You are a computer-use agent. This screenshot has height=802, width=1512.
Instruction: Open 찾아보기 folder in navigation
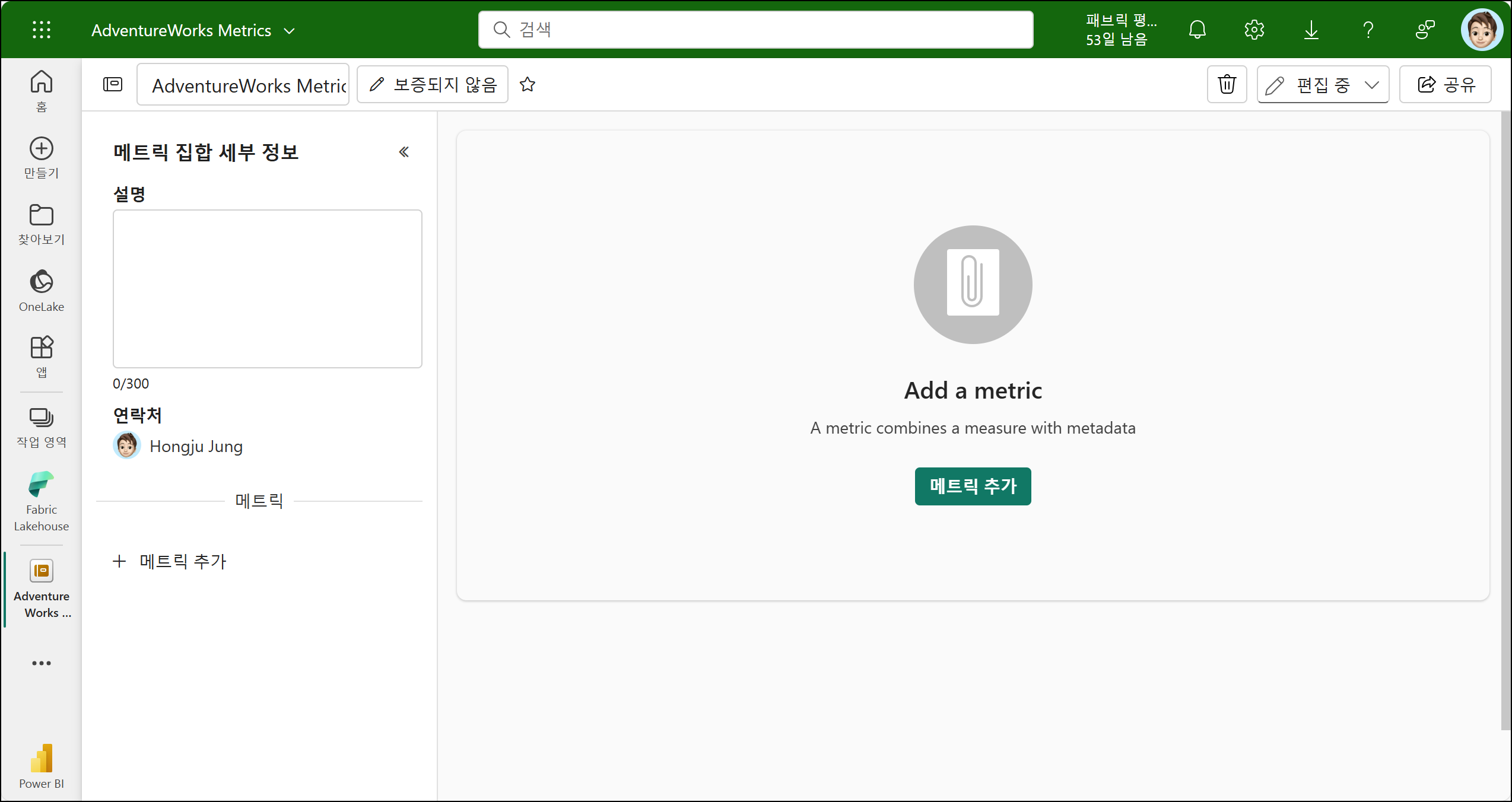point(41,224)
